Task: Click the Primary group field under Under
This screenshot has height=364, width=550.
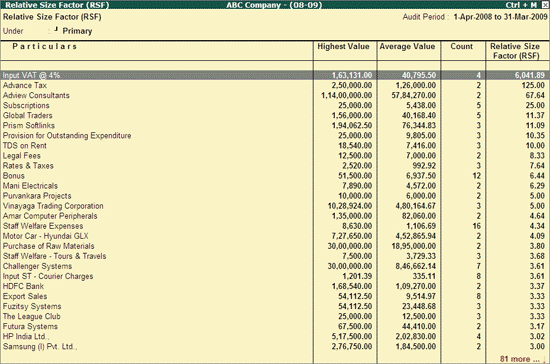Action: pos(77,31)
